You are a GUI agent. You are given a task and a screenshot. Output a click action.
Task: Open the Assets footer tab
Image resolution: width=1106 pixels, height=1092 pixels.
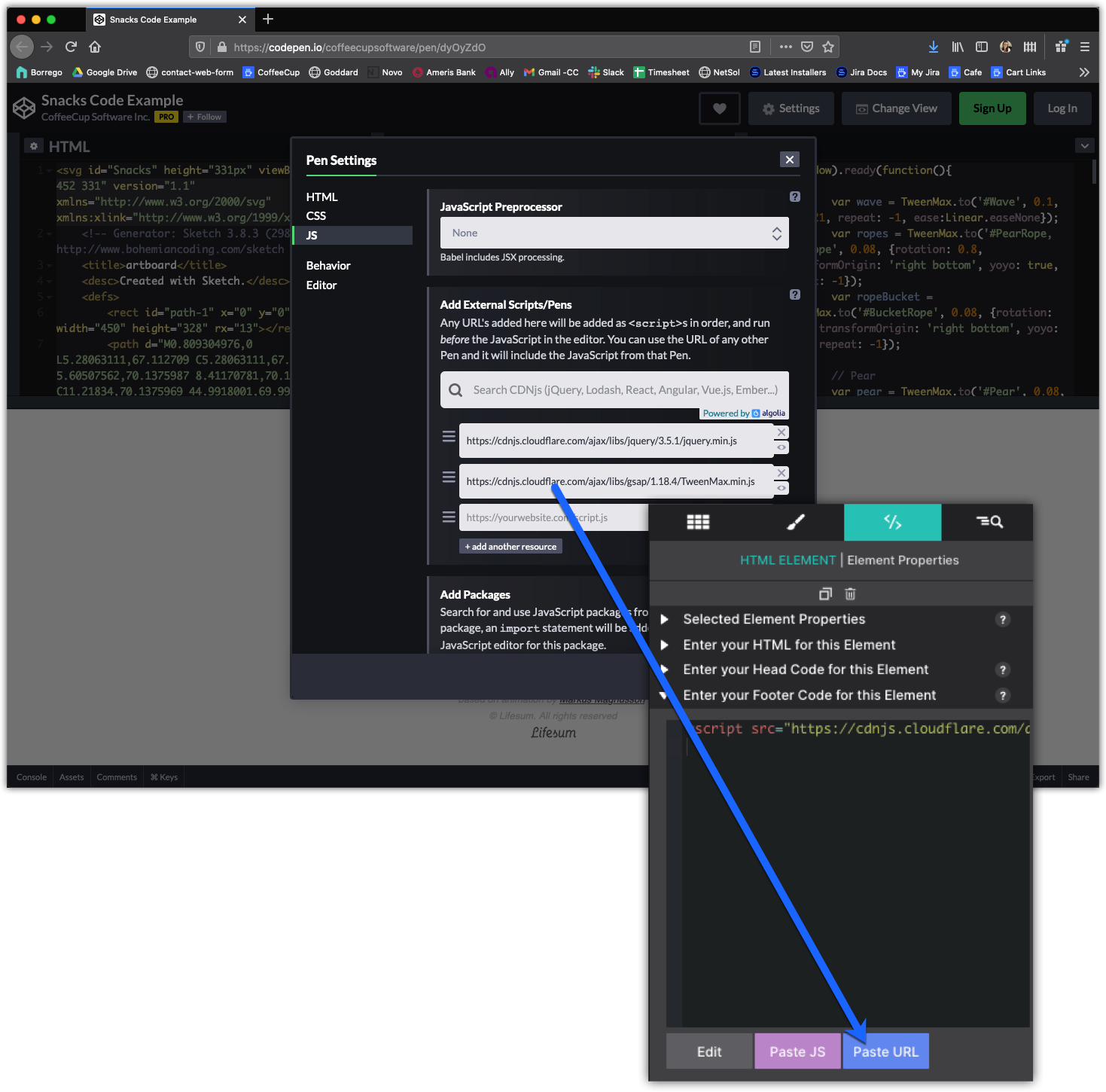(x=72, y=777)
